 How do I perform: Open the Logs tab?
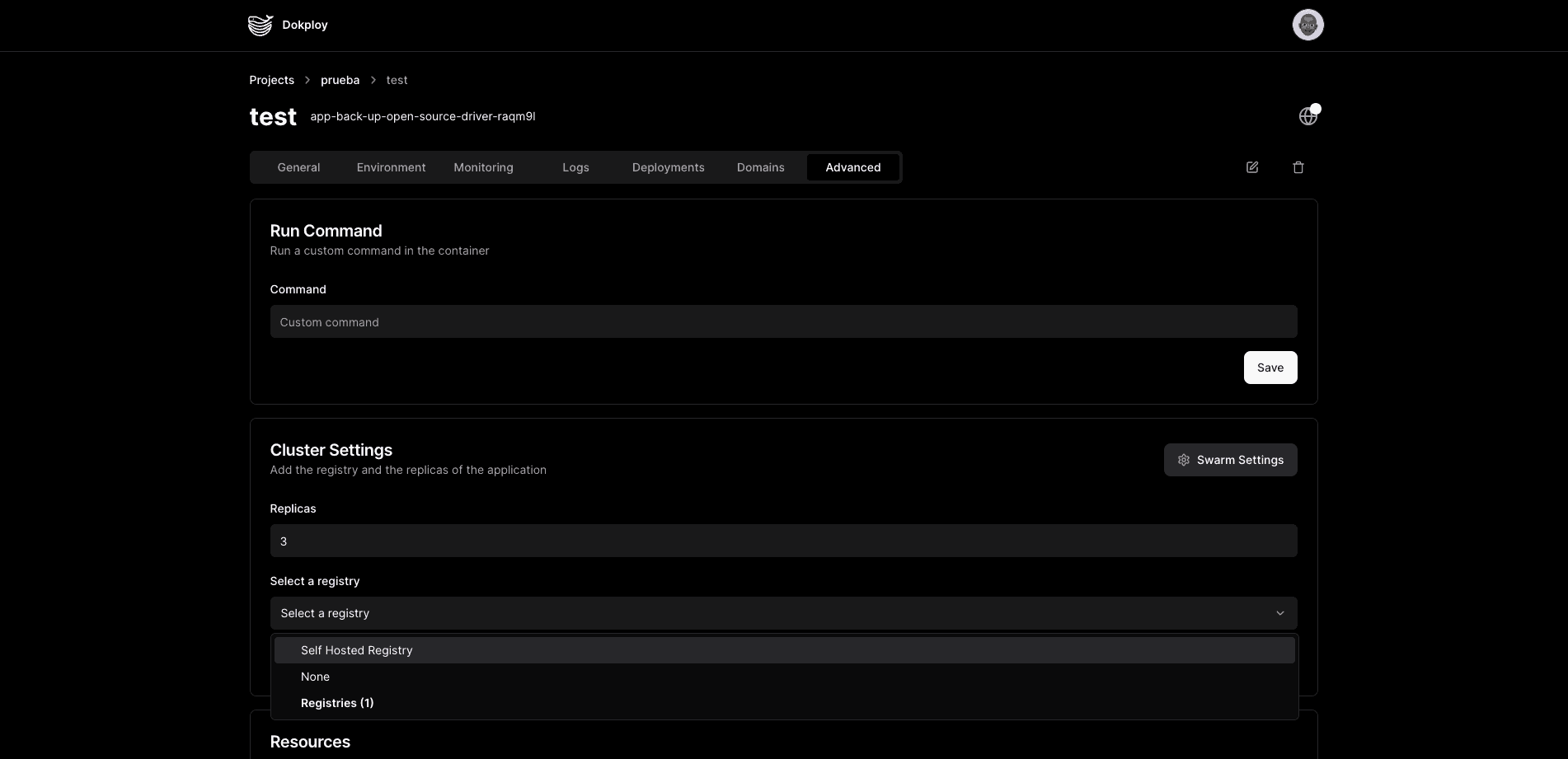(x=575, y=167)
